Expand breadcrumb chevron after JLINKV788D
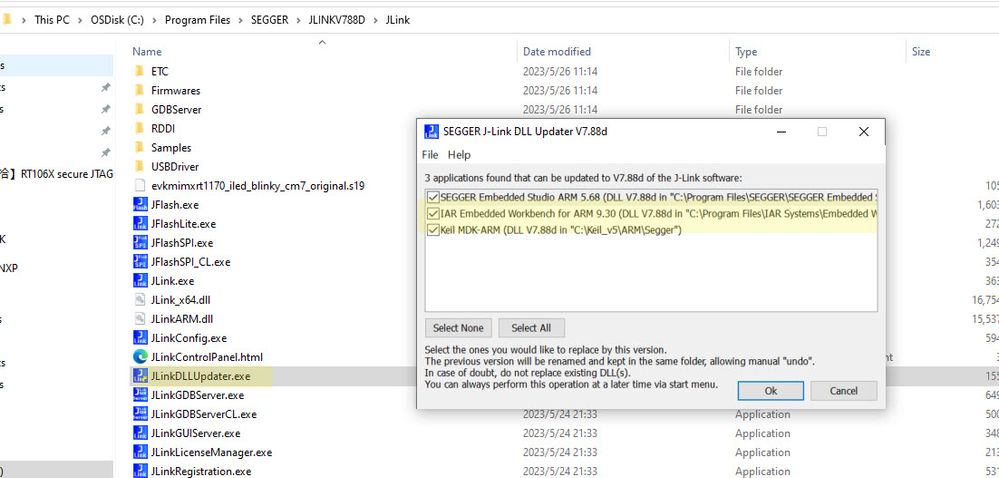Screen dimensions: 999x478 [x=375, y=20]
